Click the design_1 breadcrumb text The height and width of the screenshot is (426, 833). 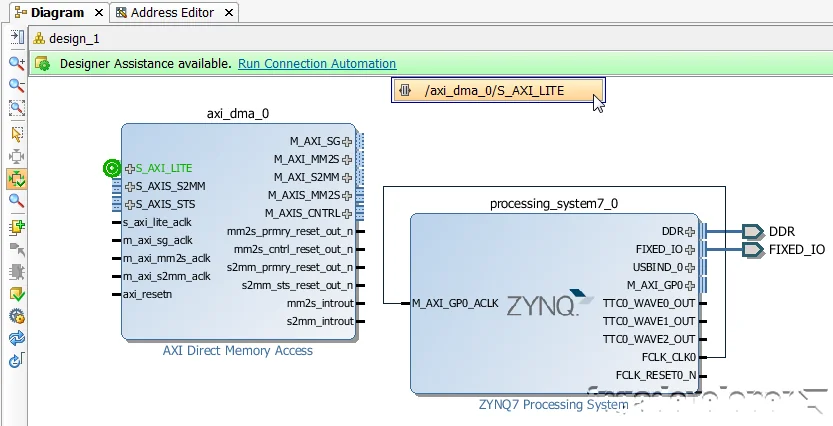point(74,39)
